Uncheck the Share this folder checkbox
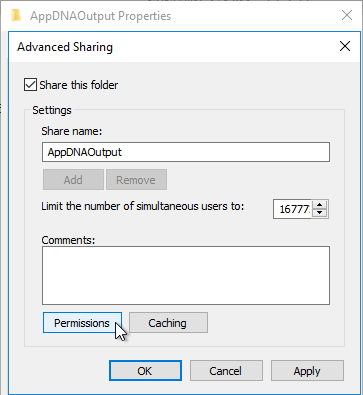The image size is (363, 395). [x=30, y=85]
